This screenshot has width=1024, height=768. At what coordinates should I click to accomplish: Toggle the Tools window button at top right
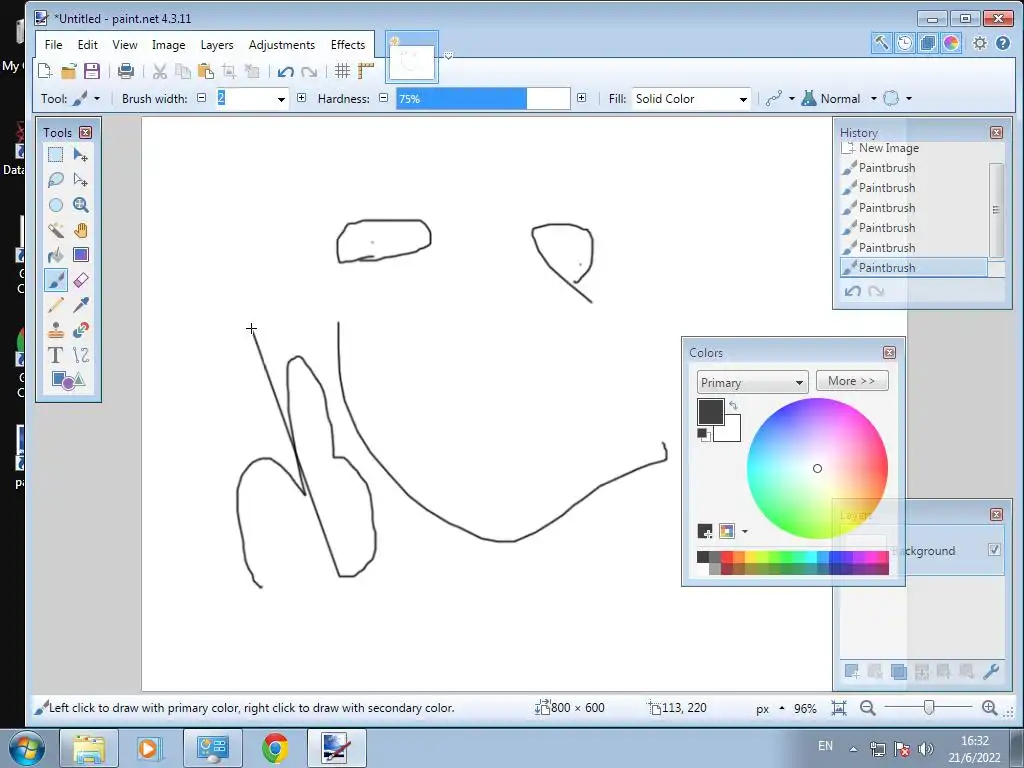pyautogui.click(x=881, y=43)
